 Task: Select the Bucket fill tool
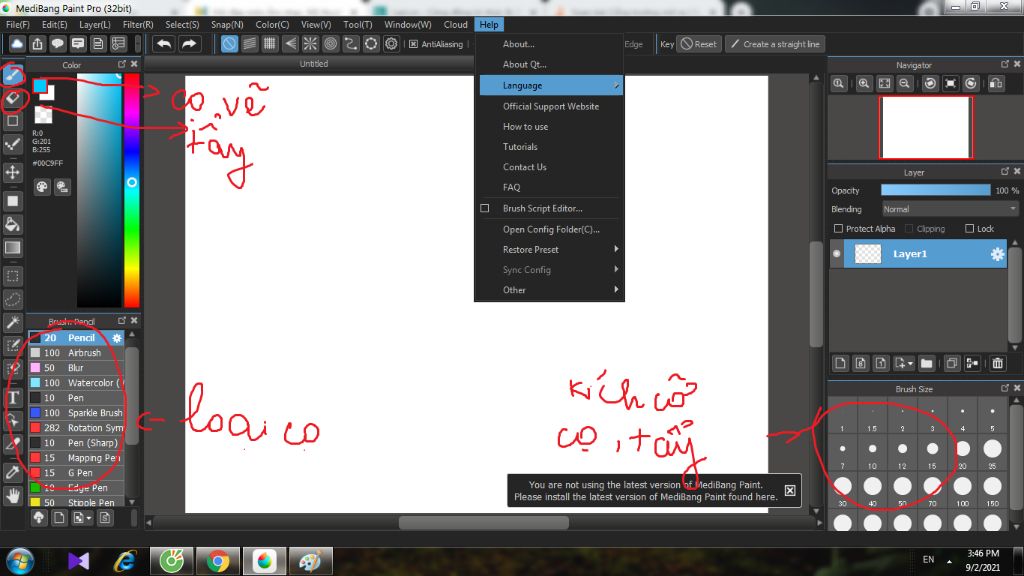(12, 224)
